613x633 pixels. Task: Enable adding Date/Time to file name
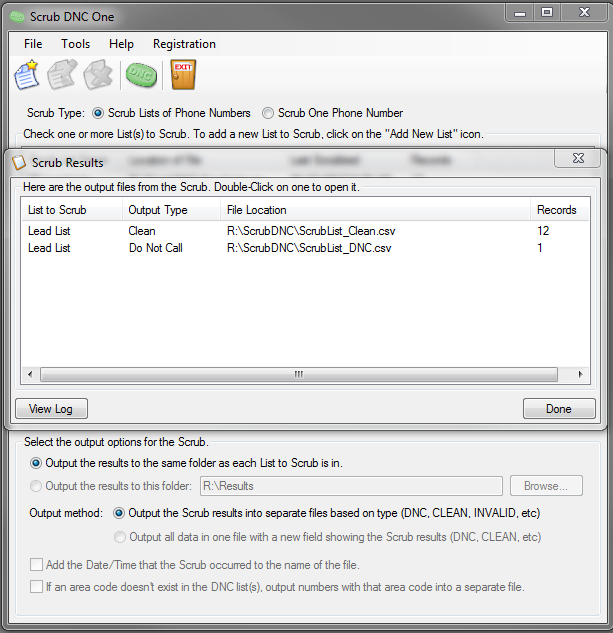[x=36, y=564]
